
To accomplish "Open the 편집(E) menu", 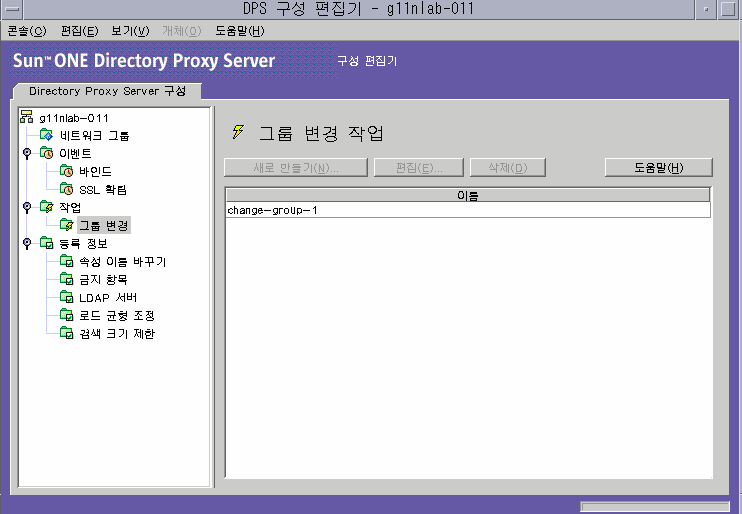I will pos(80,31).
